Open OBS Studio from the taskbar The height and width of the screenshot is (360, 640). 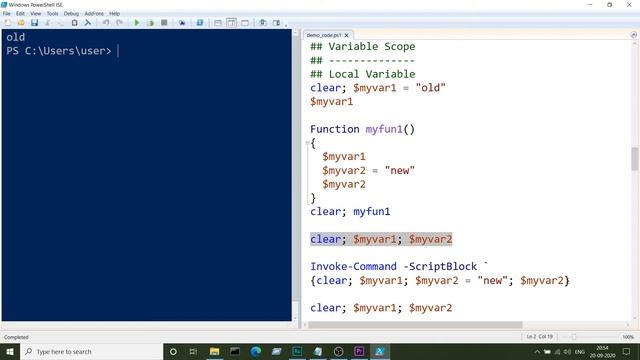click(338, 351)
